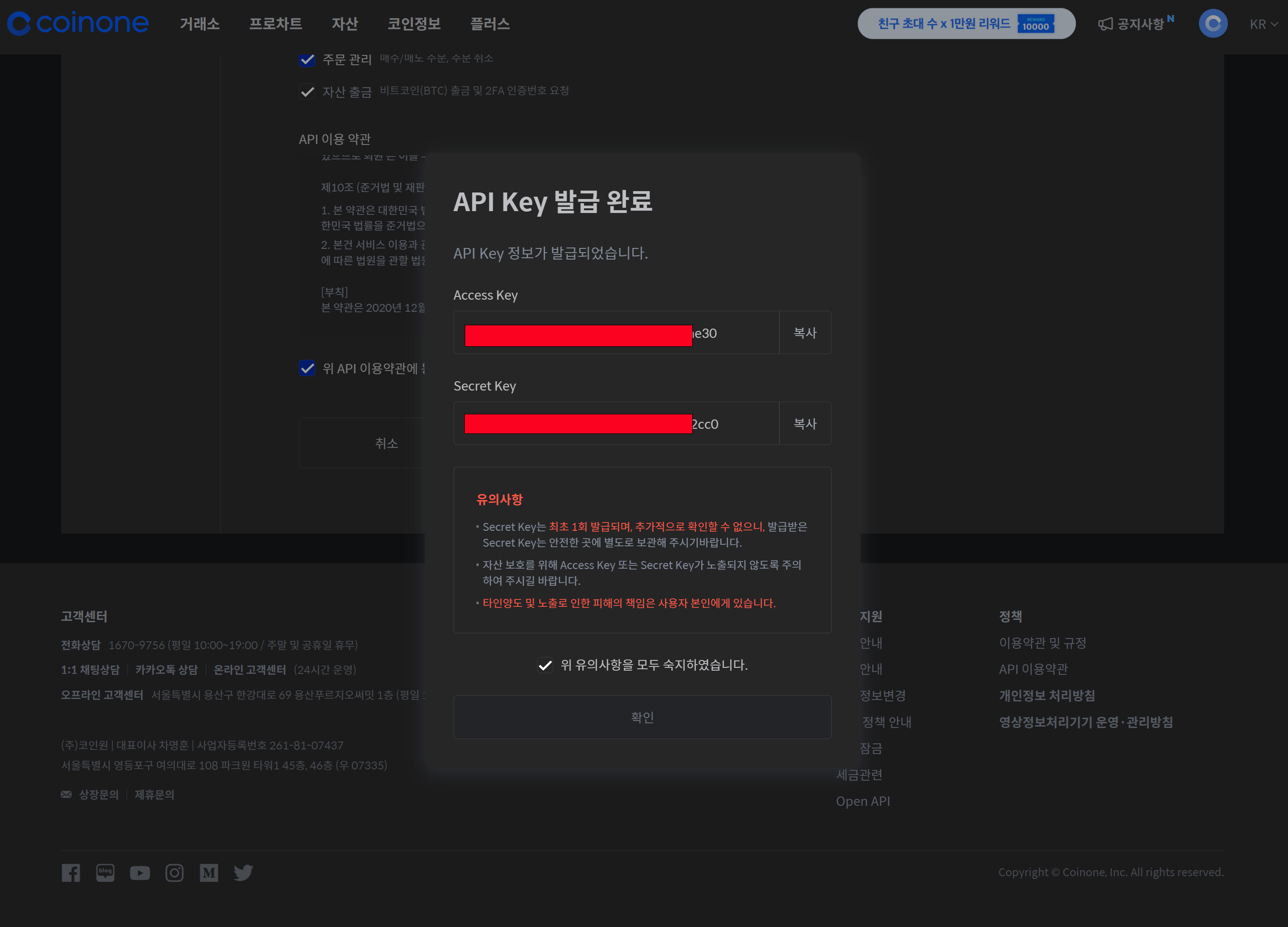Open the YouTube channel icon
The image size is (1288, 927).
(140, 872)
